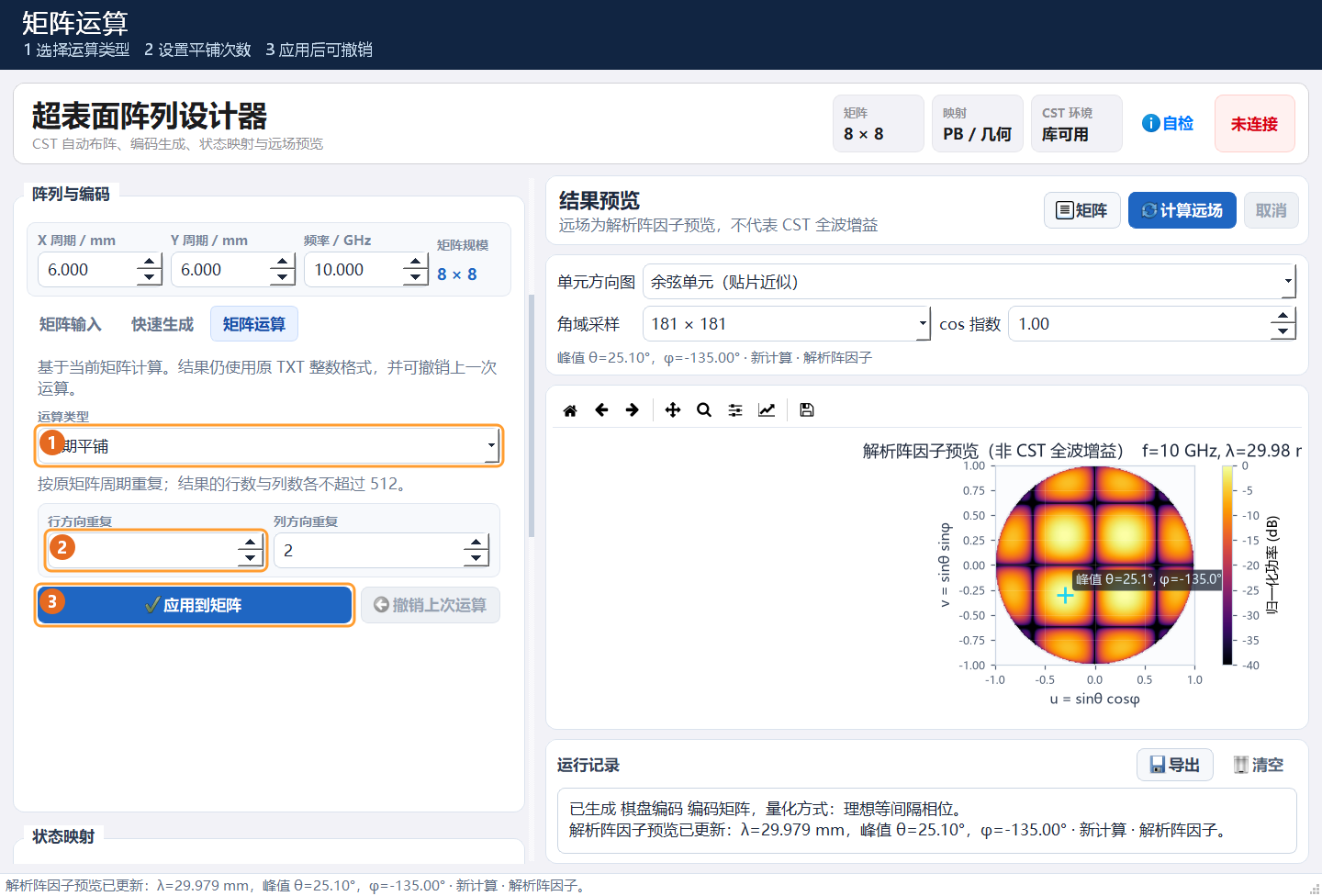Apply operation with 应用到矩阵 button
This screenshot has height=896, width=1322.
pyautogui.click(x=195, y=605)
